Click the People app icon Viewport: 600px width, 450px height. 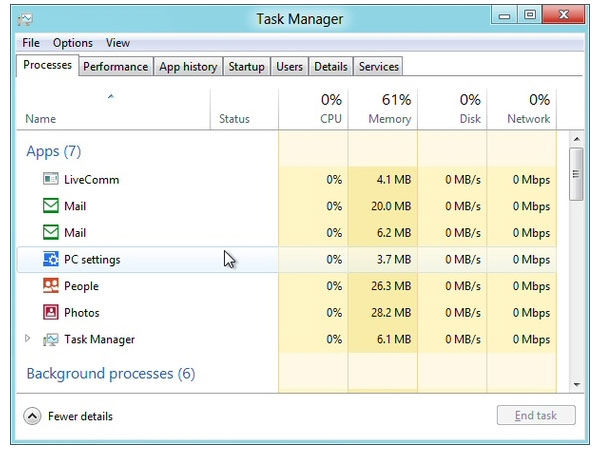tap(51, 285)
